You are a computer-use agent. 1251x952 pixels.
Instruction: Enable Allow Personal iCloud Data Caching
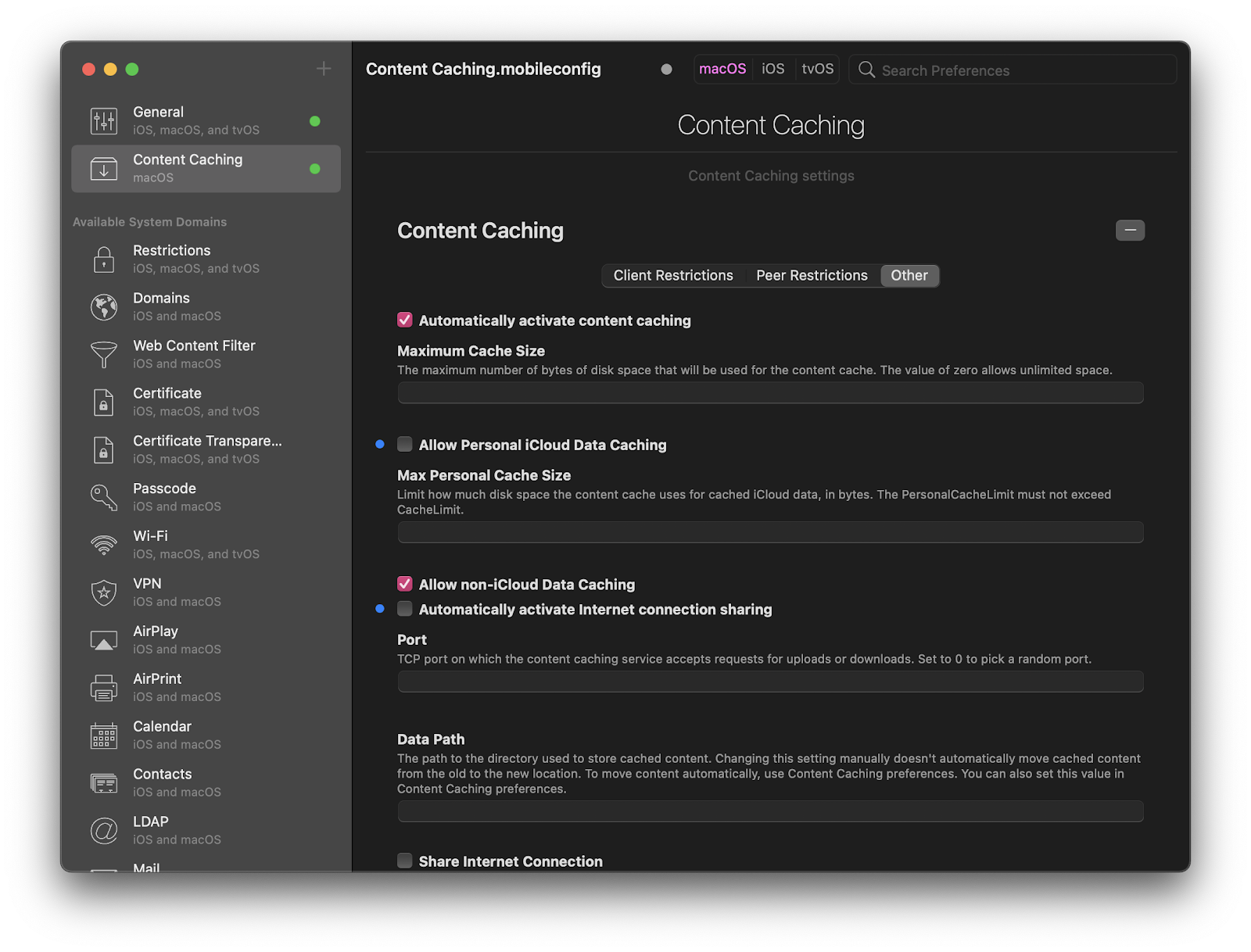tap(405, 444)
